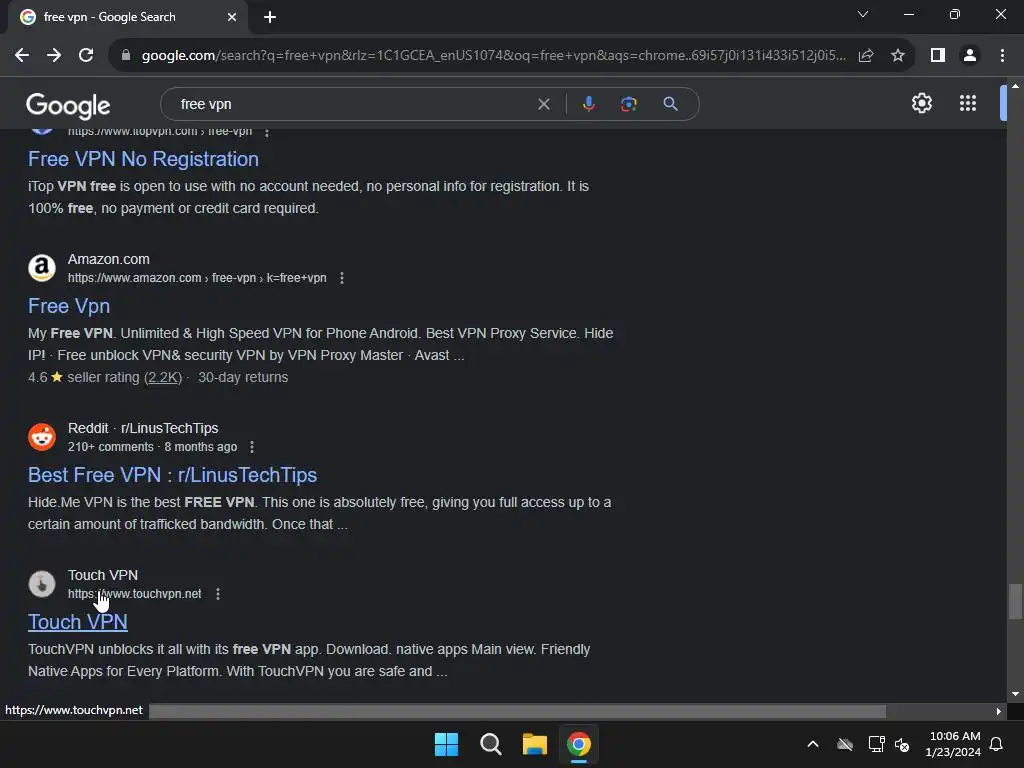The height and width of the screenshot is (768, 1024).
Task: Open Chrome three-dot menu
Action: click(x=1002, y=56)
